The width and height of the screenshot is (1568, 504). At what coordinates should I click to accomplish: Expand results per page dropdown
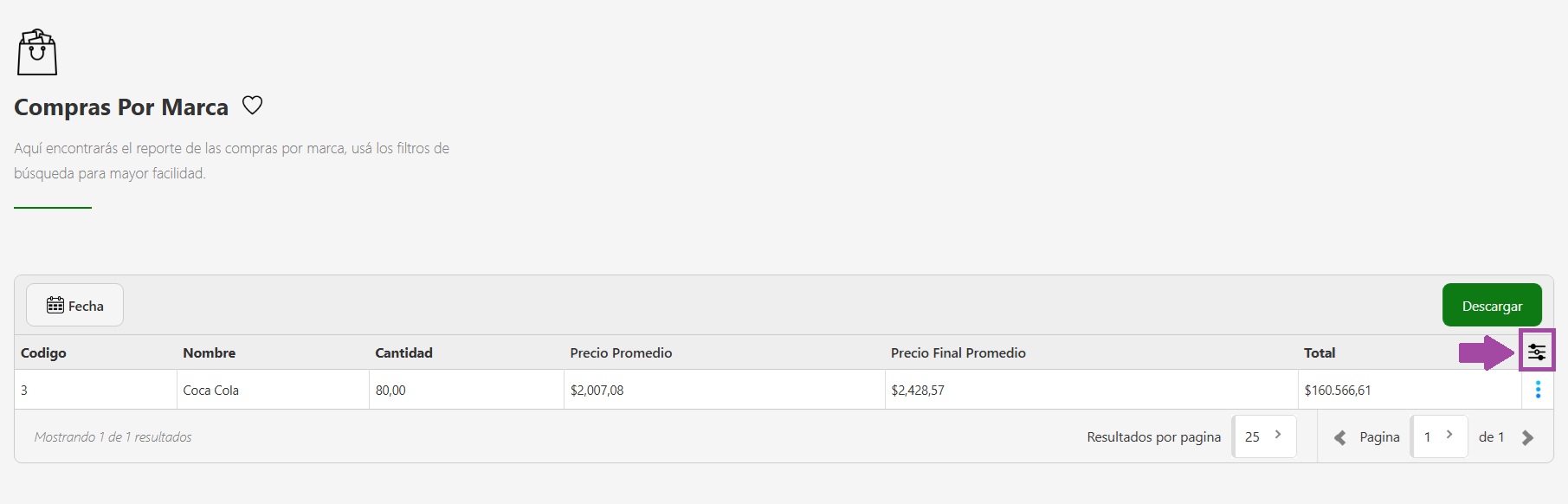[x=1264, y=436]
